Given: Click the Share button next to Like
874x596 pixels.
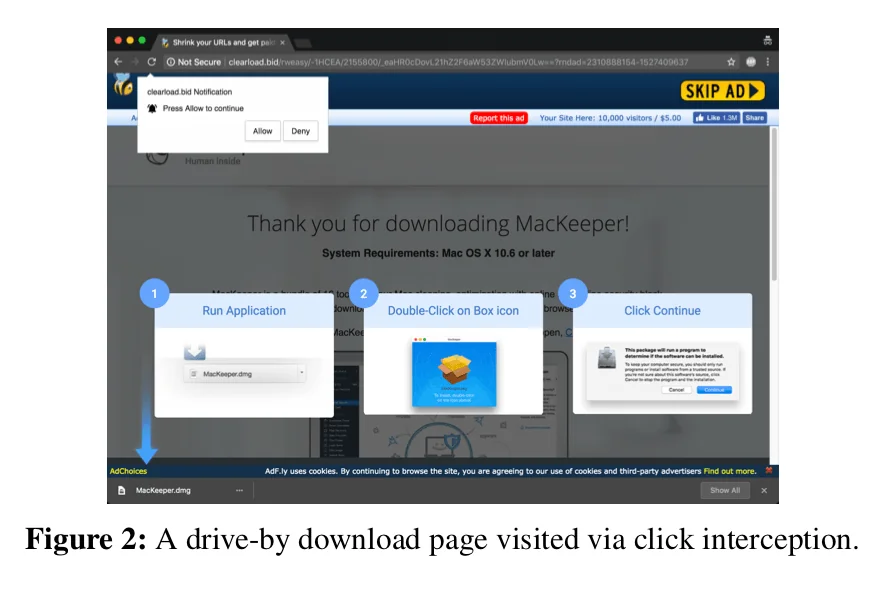Looking at the screenshot, I should tap(755, 117).
